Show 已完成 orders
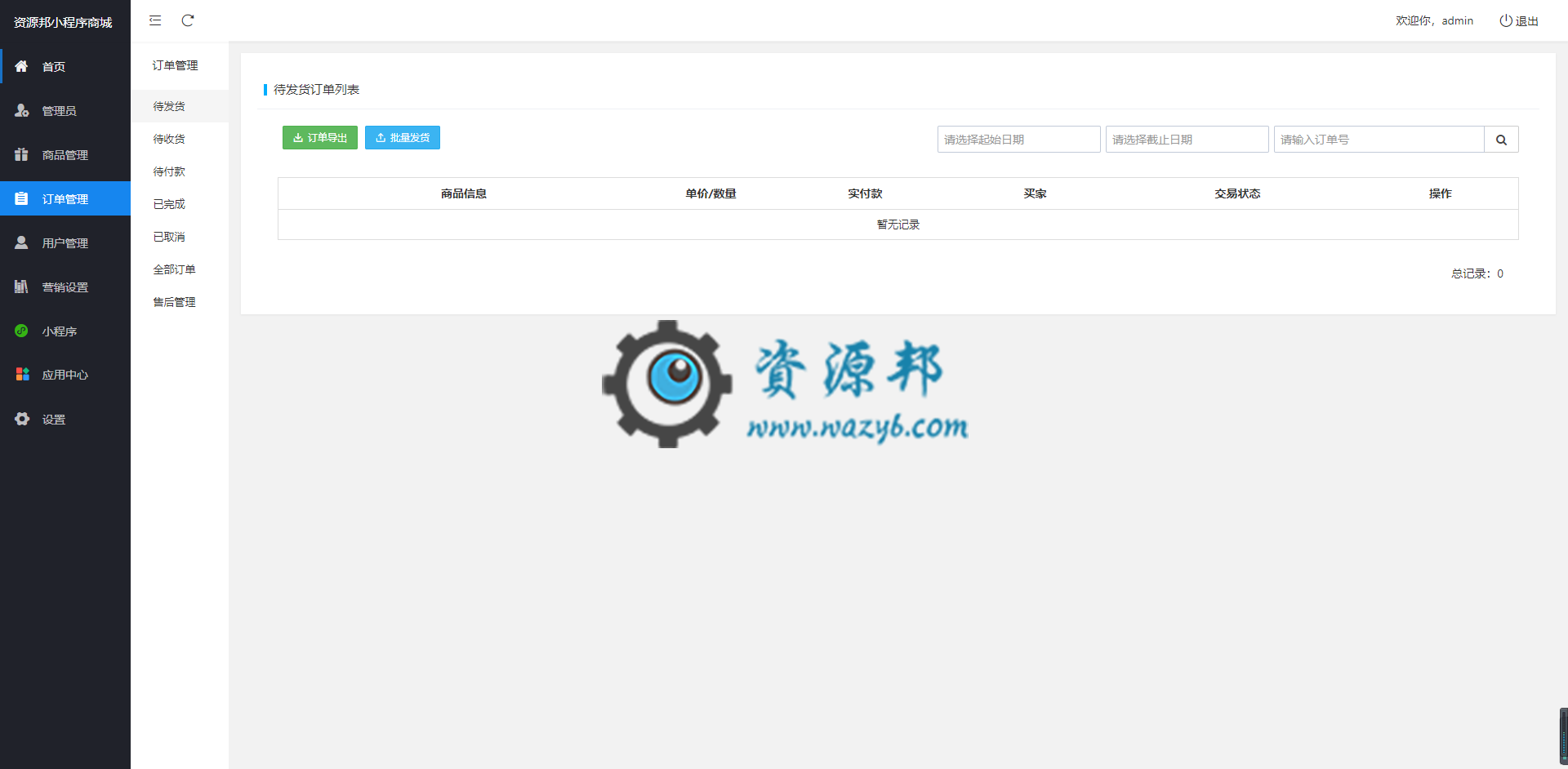 (180, 204)
